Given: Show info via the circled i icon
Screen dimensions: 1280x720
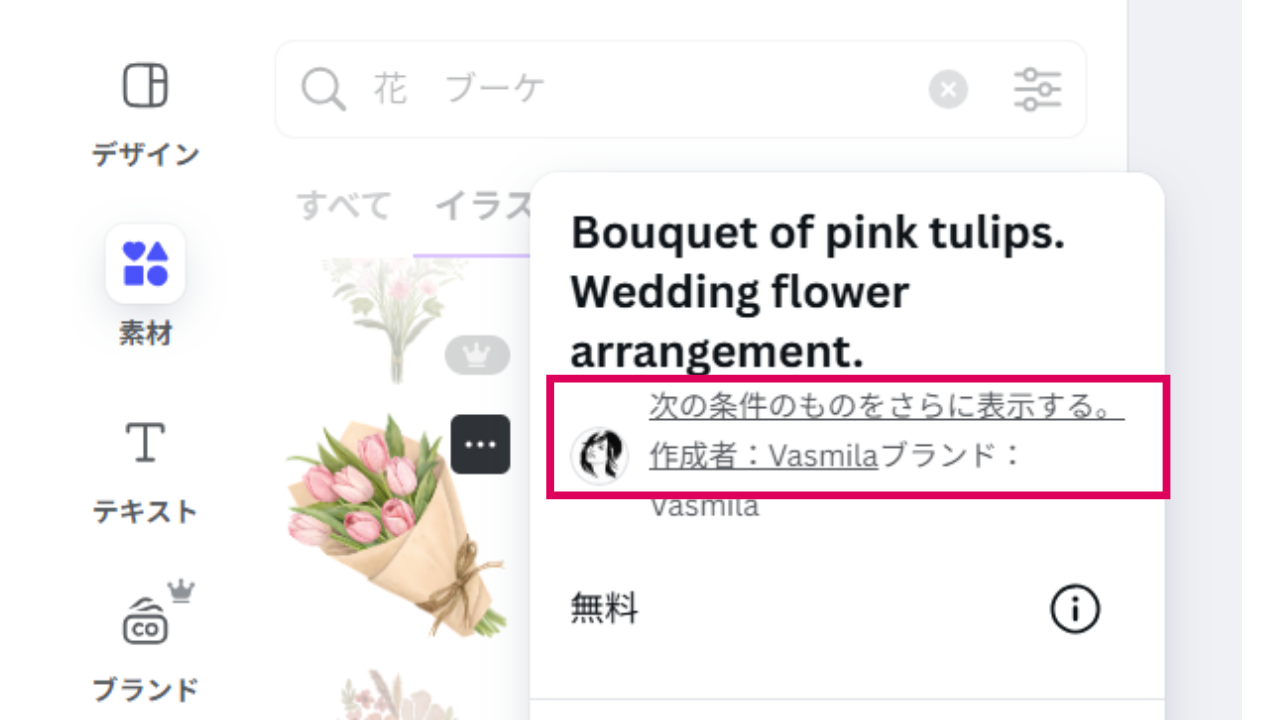Looking at the screenshot, I should click(x=1075, y=608).
